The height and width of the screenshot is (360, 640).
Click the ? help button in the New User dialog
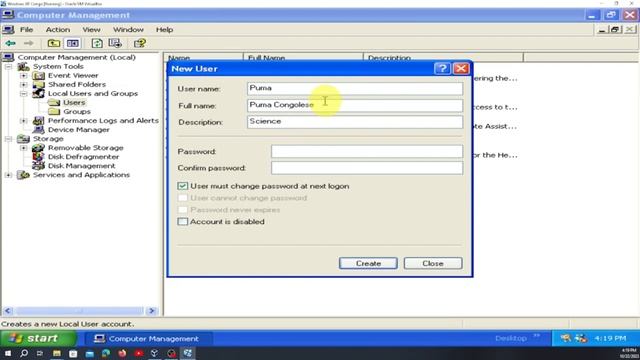[x=442, y=68]
